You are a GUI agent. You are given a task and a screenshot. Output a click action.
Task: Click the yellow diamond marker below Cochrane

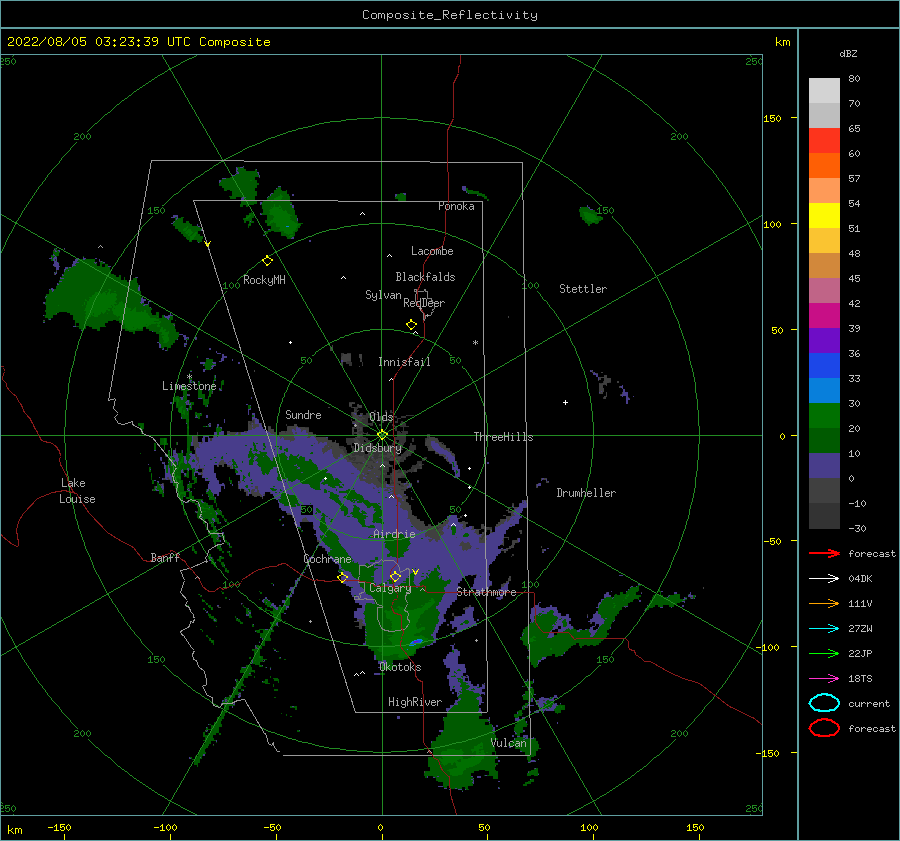pos(343,578)
